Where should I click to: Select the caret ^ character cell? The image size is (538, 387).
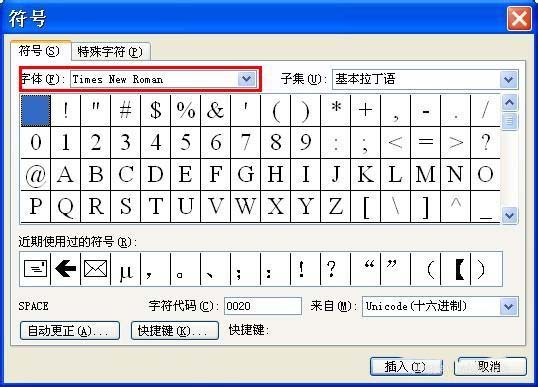coord(456,207)
